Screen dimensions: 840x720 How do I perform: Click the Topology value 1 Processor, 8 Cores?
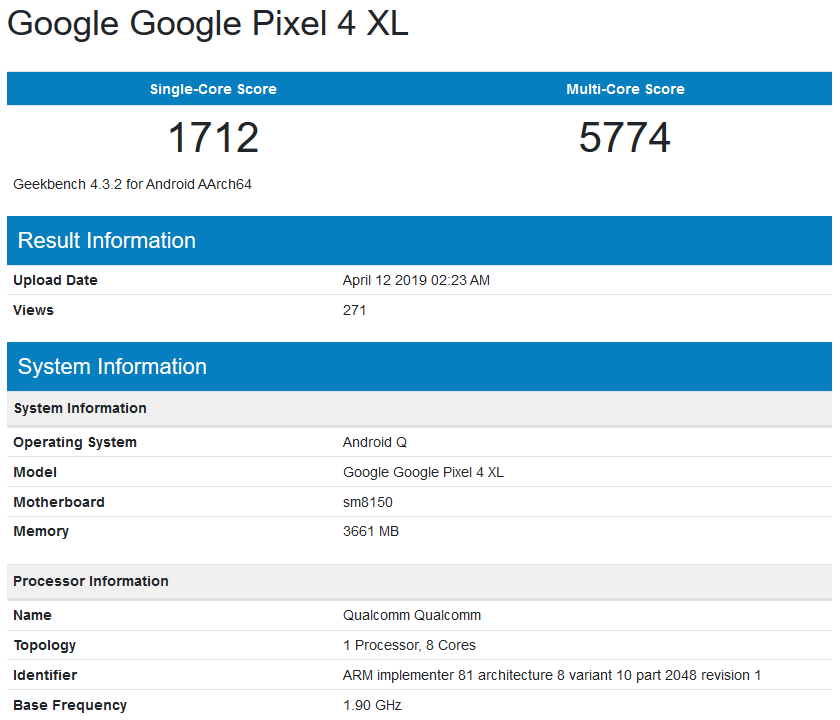(x=409, y=645)
